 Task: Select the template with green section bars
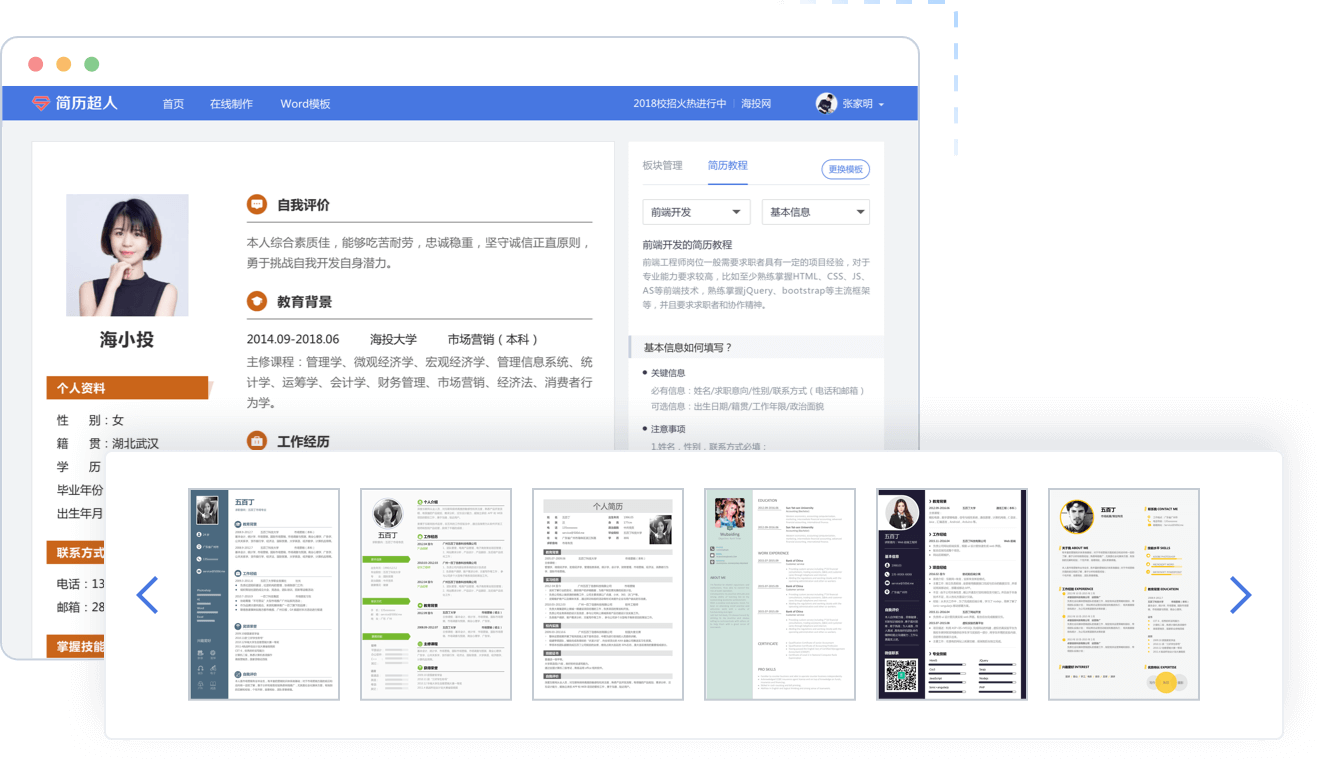point(436,594)
